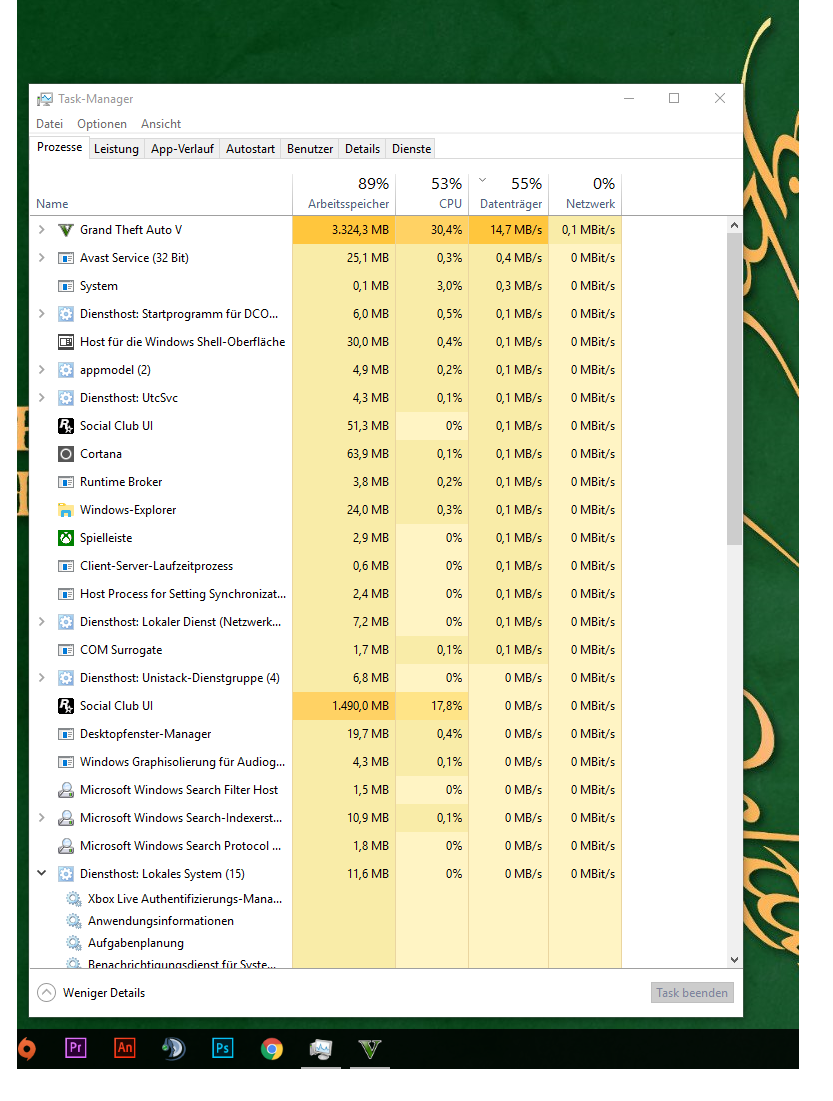833x1101 pixels.
Task: Click the 14,7 MB/s disk cell
Action: coord(509,230)
